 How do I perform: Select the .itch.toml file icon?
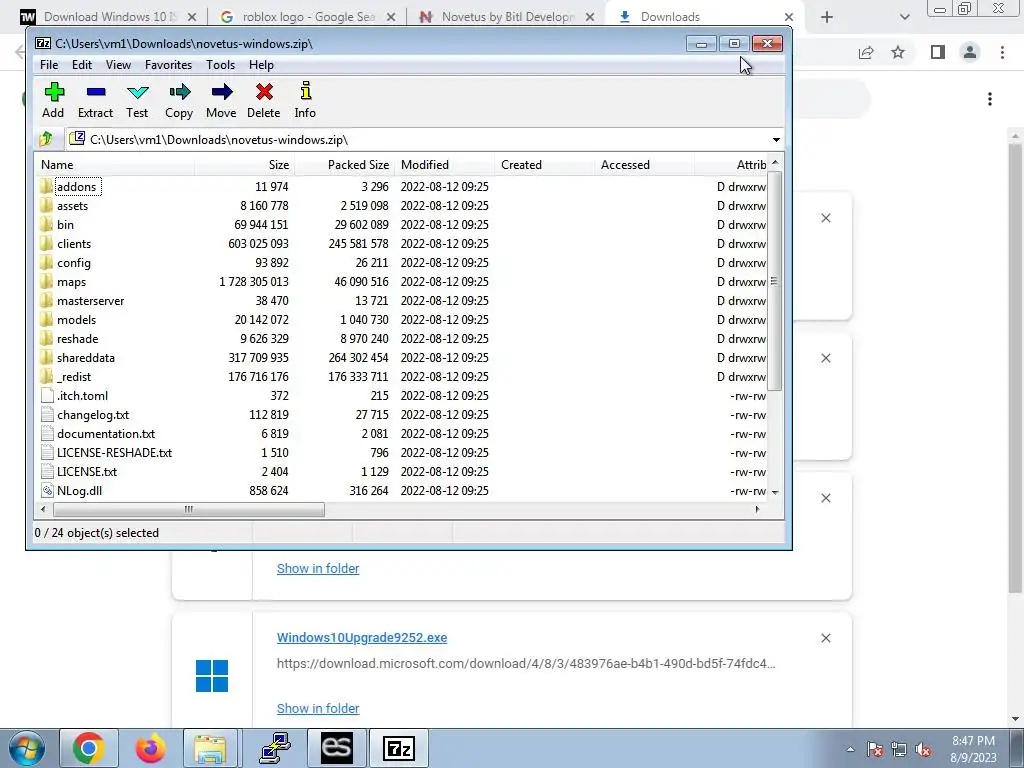pyautogui.click(x=47, y=396)
